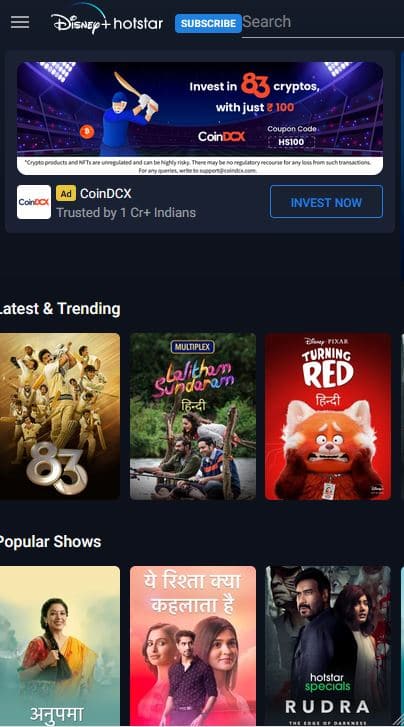Image resolution: width=404 pixels, height=727 pixels.
Task: Open the Lalitham Sundaram movie poster
Action: 192,416
